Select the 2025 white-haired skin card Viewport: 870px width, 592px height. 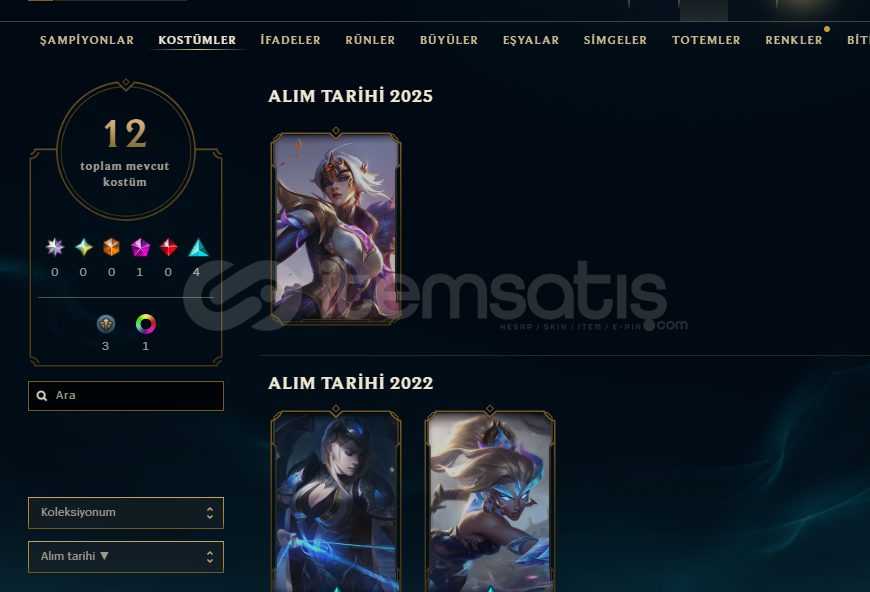[336, 228]
